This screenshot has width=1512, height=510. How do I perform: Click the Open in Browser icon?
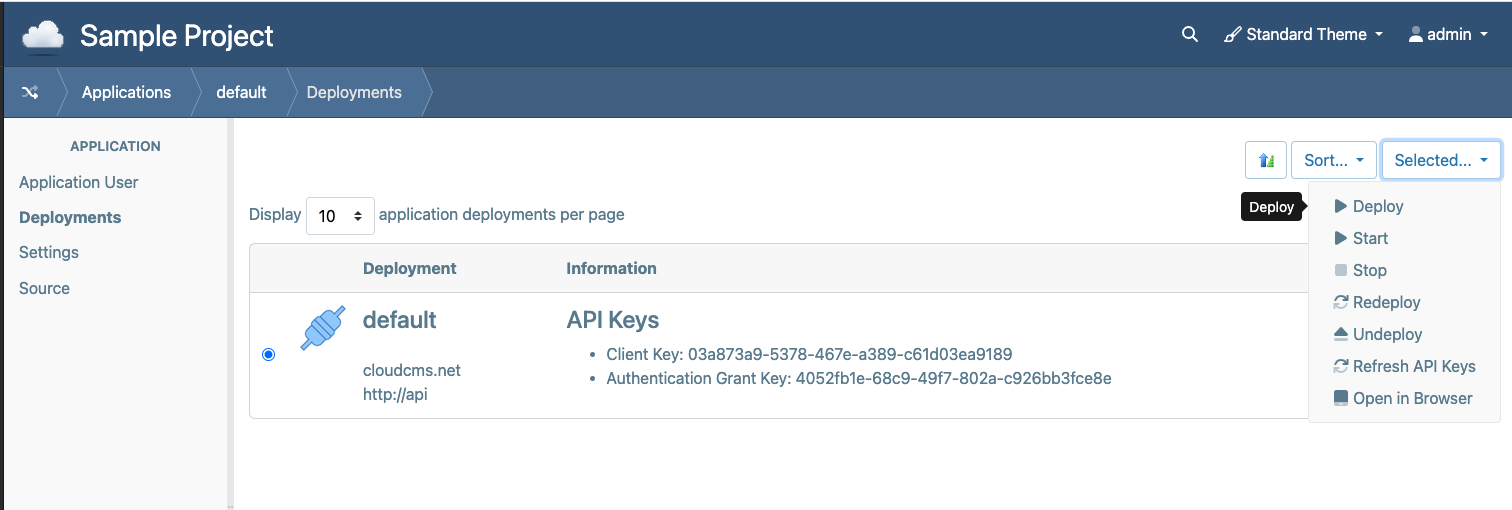(x=1341, y=398)
